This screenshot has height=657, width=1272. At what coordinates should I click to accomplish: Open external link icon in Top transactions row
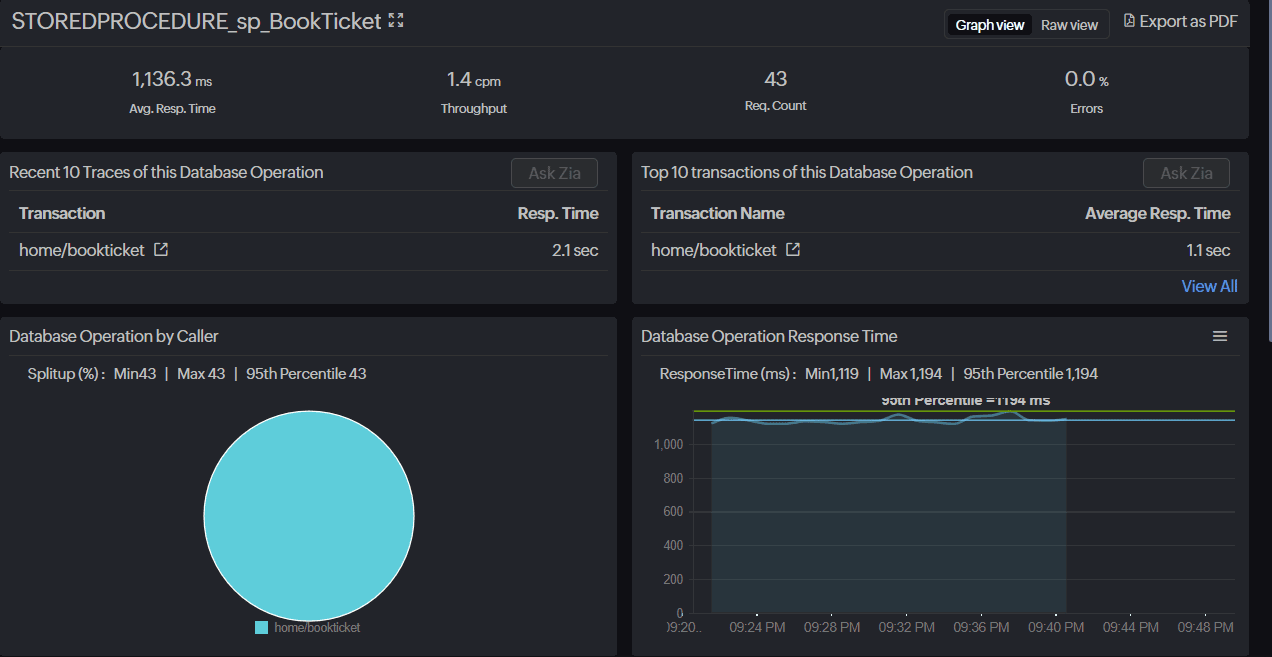point(793,250)
